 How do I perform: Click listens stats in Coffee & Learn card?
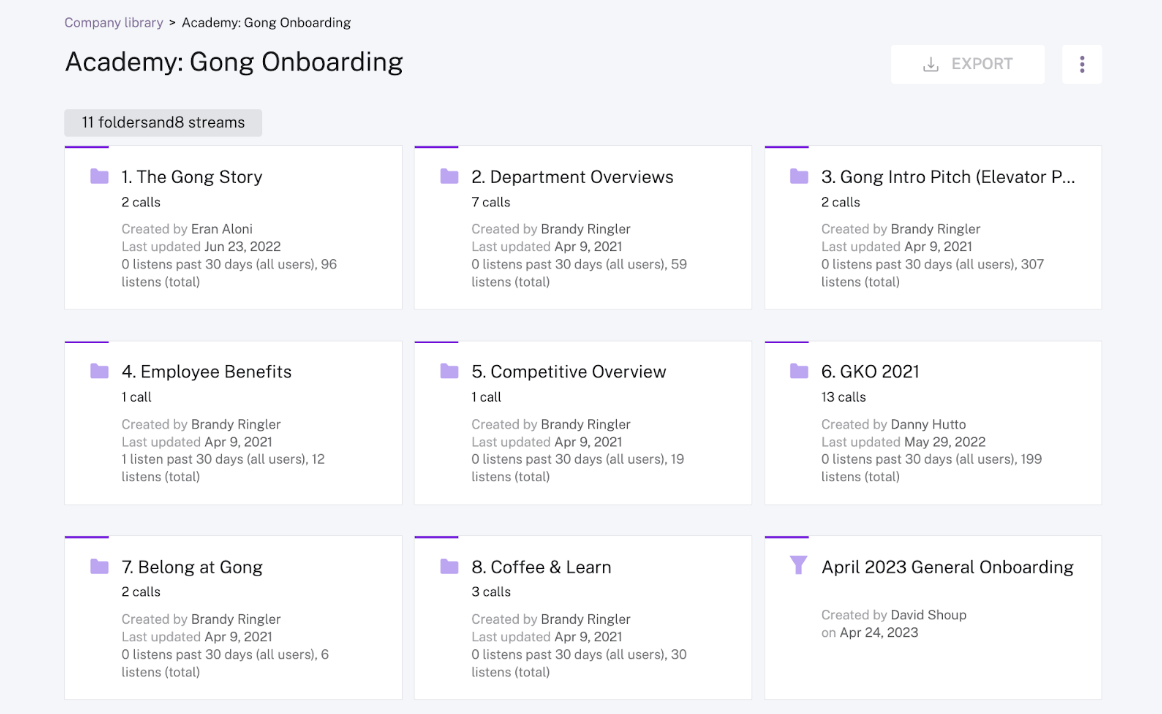coord(579,663)
